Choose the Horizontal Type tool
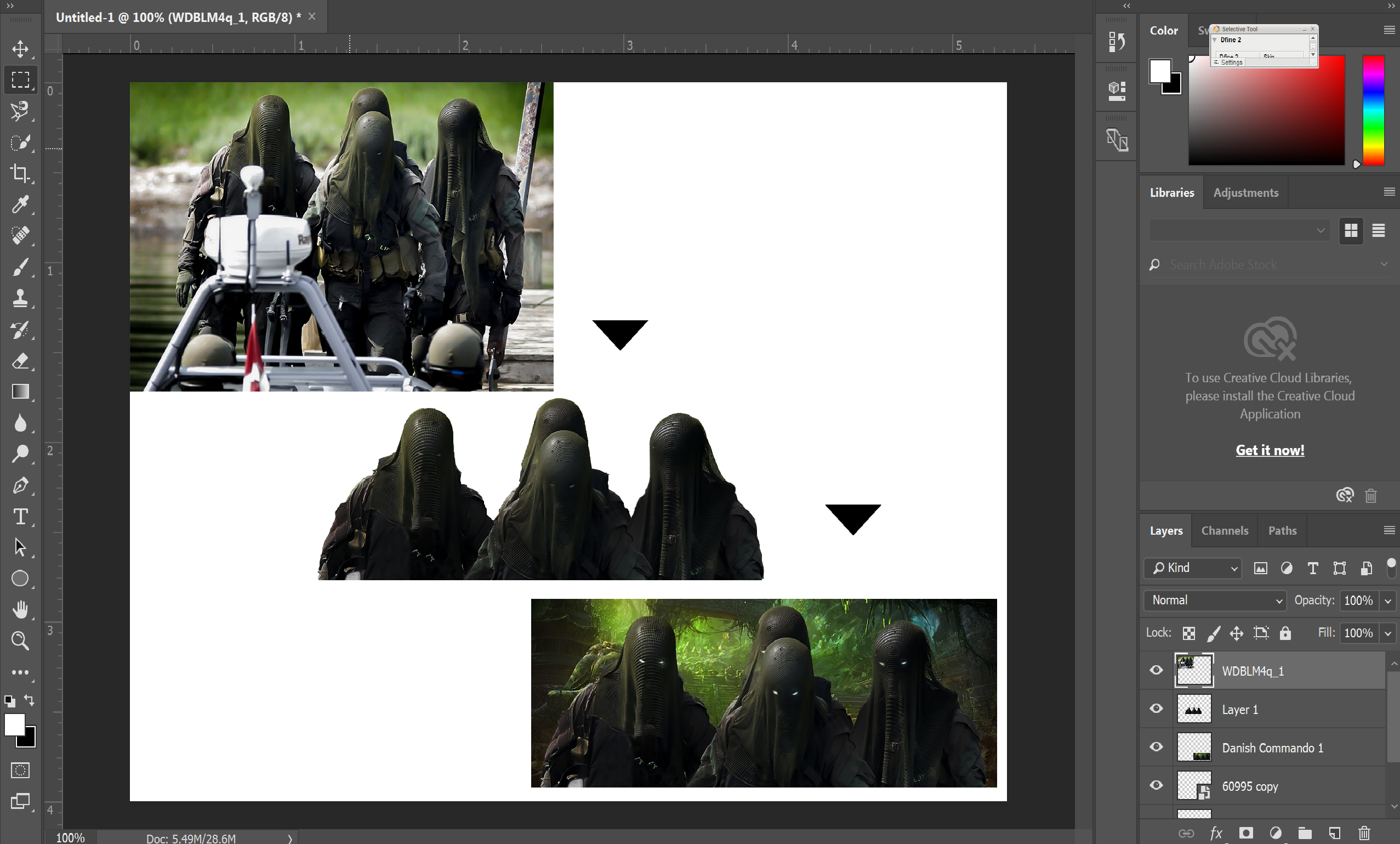The height and width of the screenshot is (844, 1400). [20, 516]
